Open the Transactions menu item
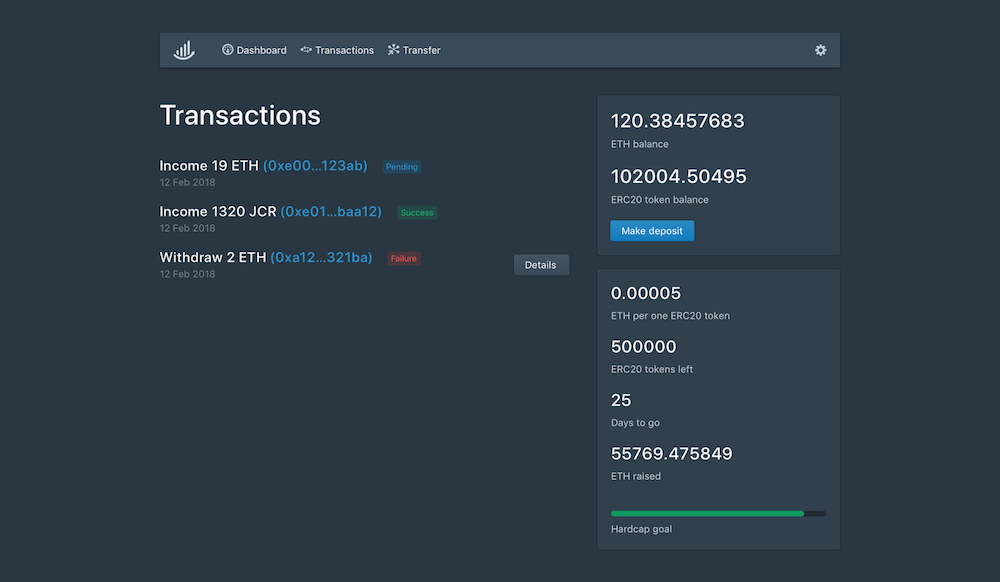Image resolution: width=1000 pixels, height=582 pixels. point(337,50)
